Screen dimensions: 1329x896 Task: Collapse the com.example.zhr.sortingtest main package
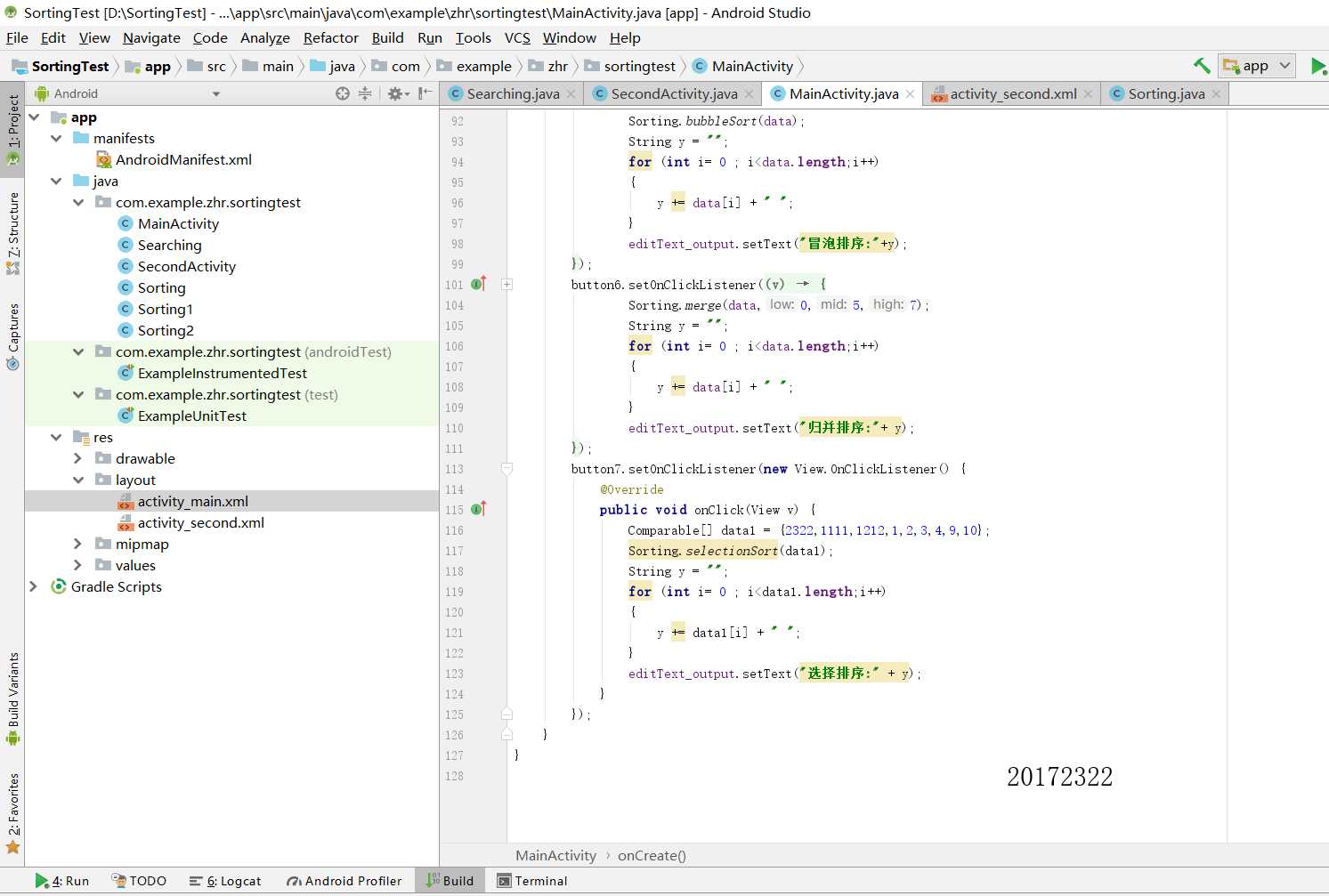pos(78,203)
